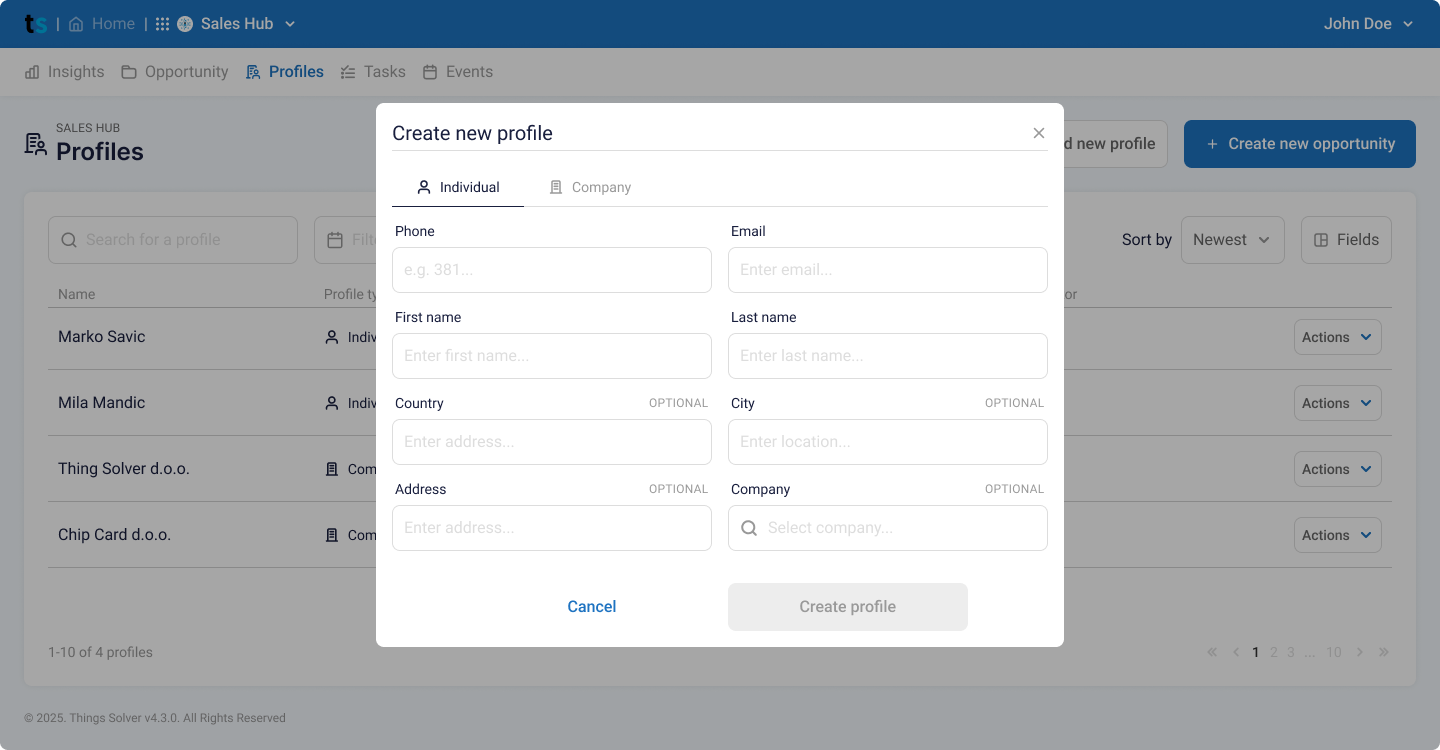Click Chip Card d.o.o. name
1440x750 pixels.
115,535
